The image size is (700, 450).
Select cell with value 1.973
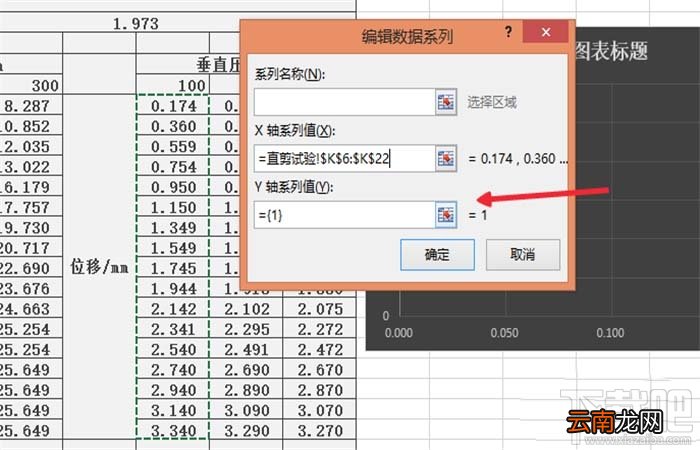click(136, 23)
